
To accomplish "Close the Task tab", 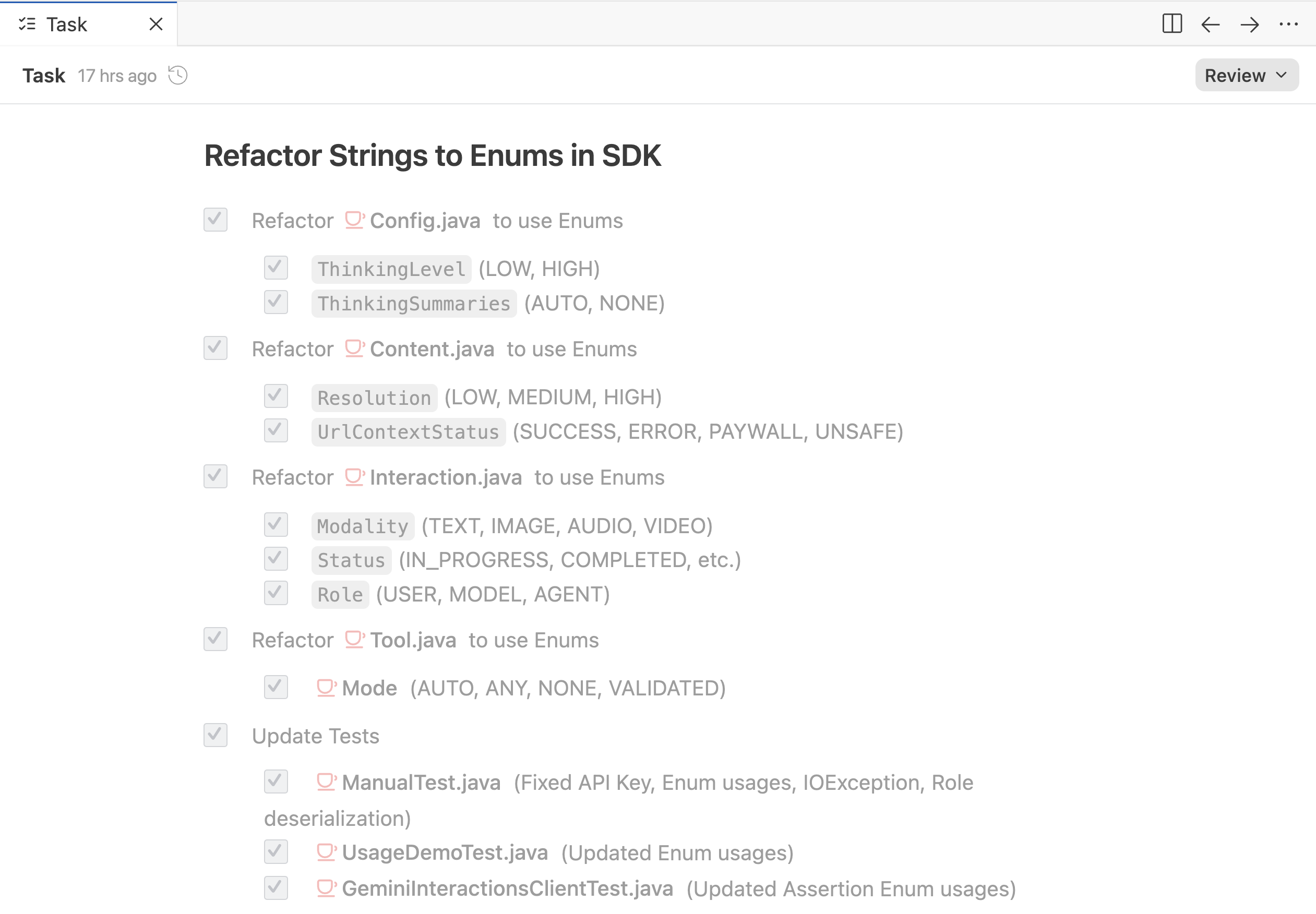I will [x=156, y=24].
